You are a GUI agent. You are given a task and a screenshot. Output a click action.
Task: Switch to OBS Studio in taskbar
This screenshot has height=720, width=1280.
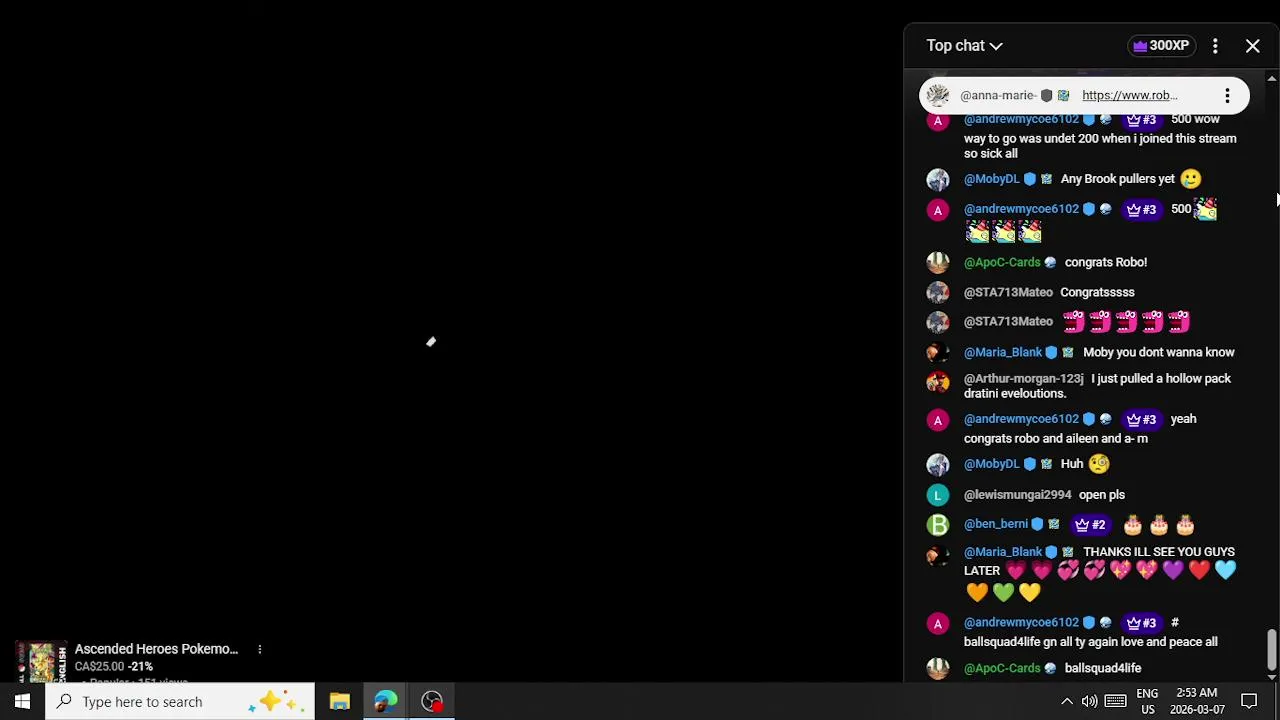click(x=432, y=701)
